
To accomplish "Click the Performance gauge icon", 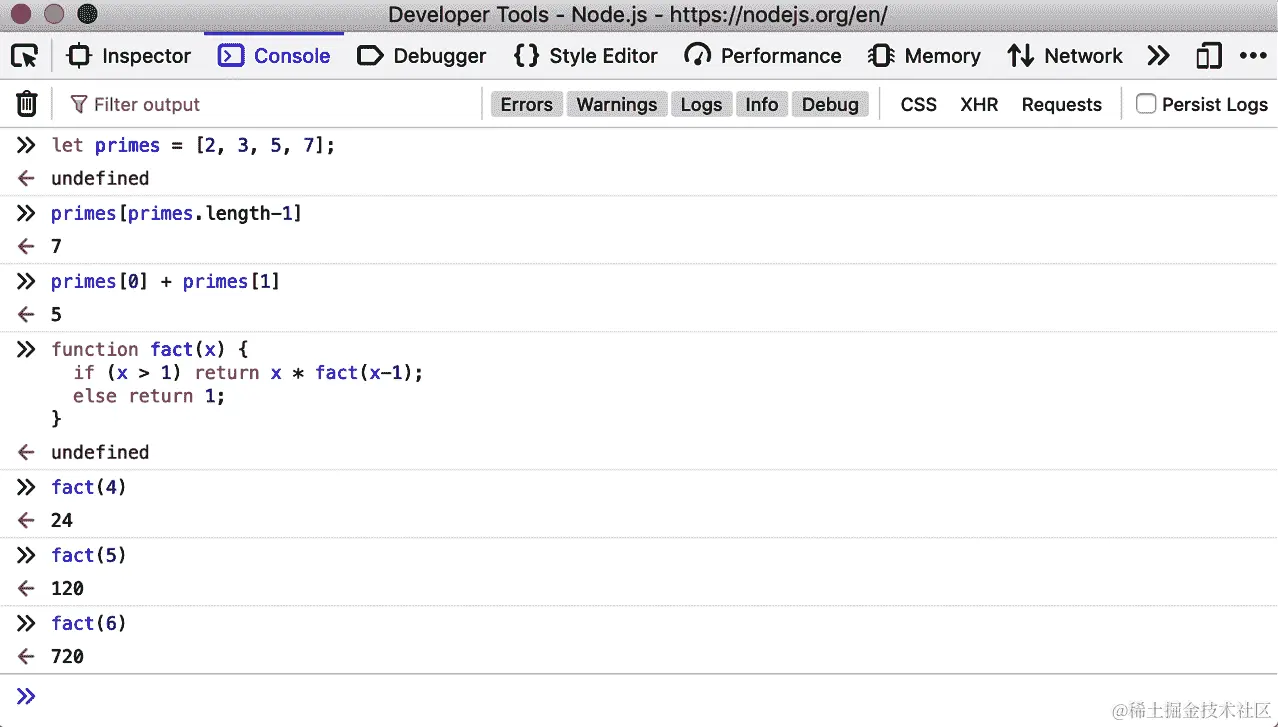I will point(697,56).
